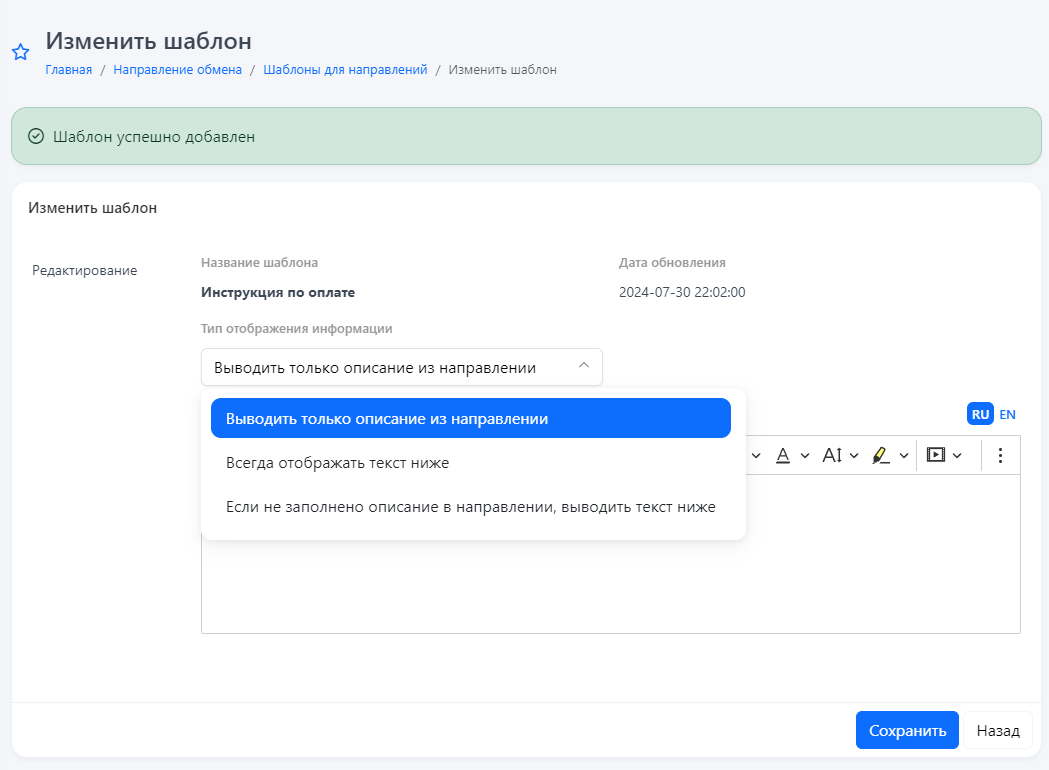Viewport: 1049px width, 770px height.
Task: Expand the insert media dropdown arrow
Action: point(957,456)
